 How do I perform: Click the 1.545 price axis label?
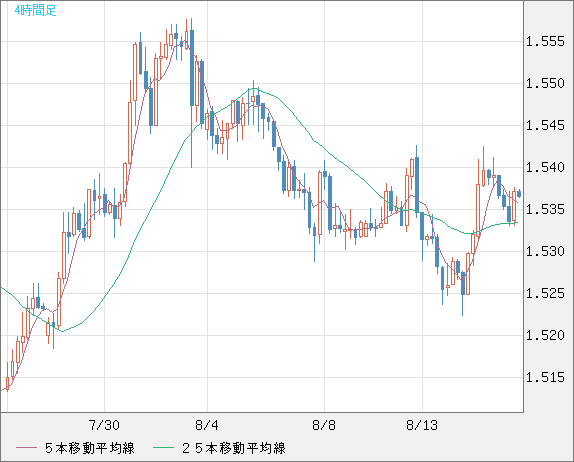(x=545, y=126)
